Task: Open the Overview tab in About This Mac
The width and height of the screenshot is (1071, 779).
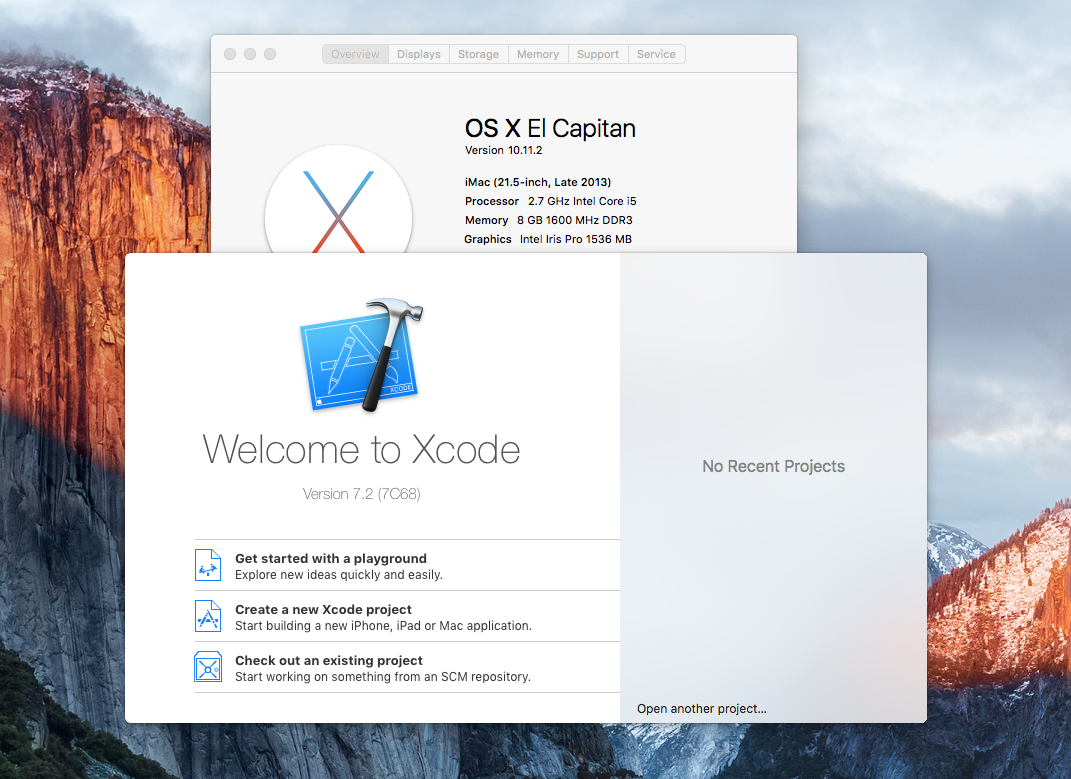Action: [x=355, y=54]
